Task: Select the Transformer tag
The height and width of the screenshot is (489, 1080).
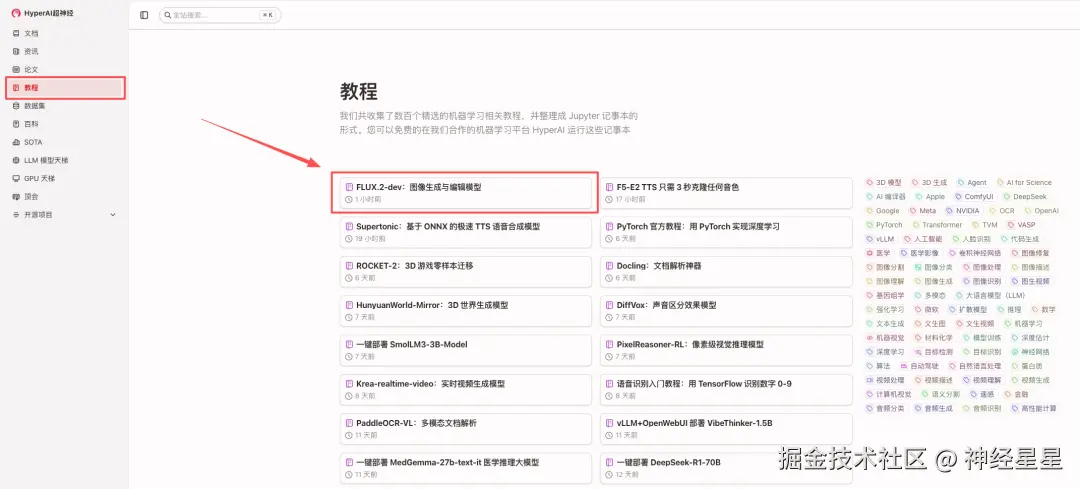Action: (937, 225)
